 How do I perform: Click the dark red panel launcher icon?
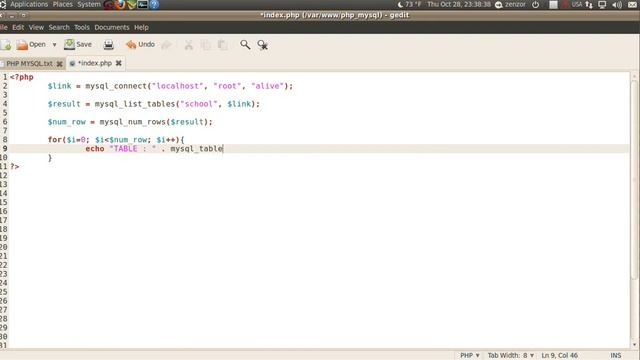tap(109, 4)
